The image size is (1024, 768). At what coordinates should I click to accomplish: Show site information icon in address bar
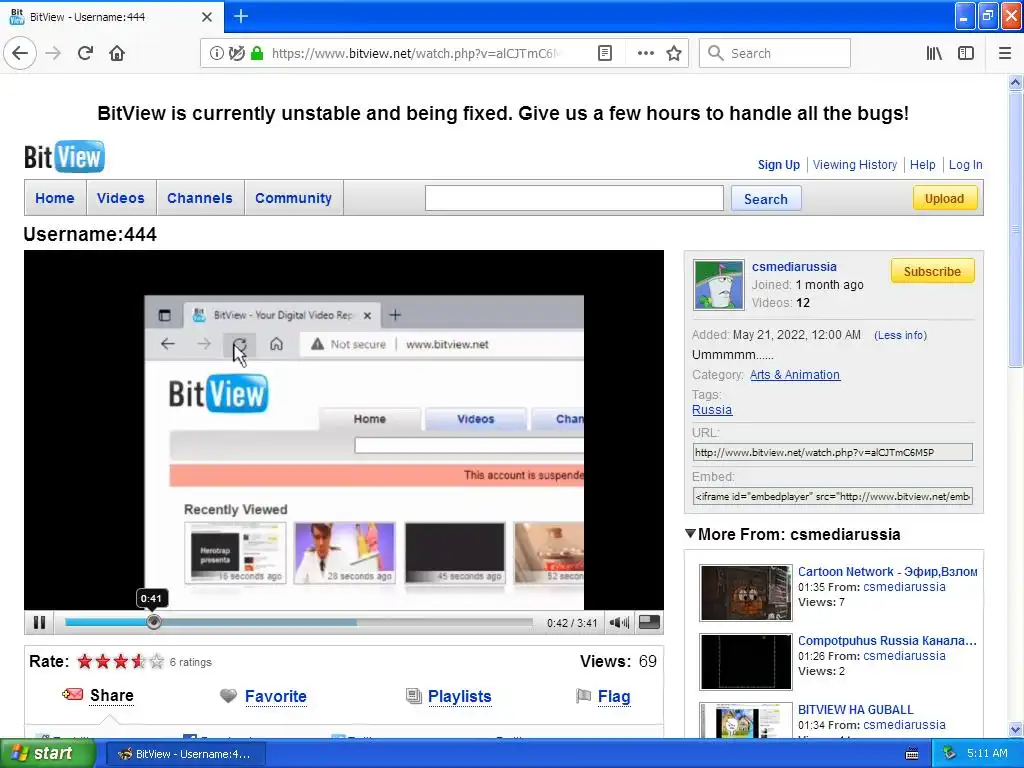pyautogui.click(x=216, y=53)
